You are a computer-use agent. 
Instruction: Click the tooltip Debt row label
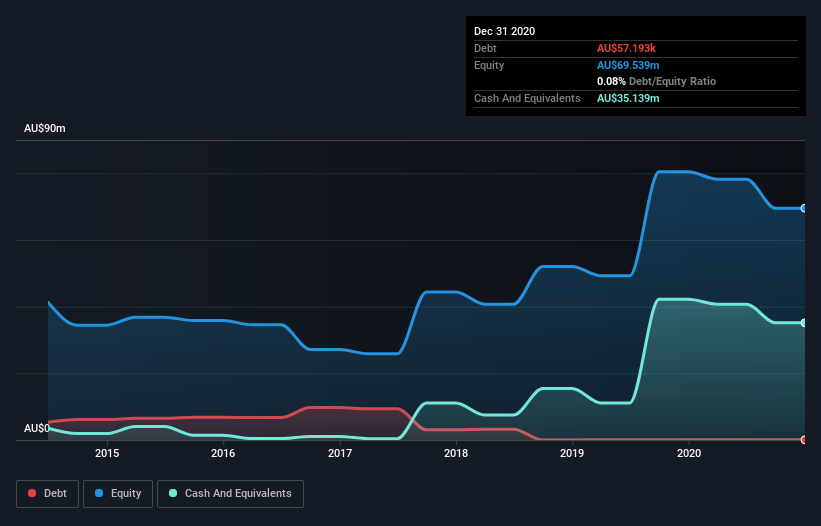click(x=485, y=48)
